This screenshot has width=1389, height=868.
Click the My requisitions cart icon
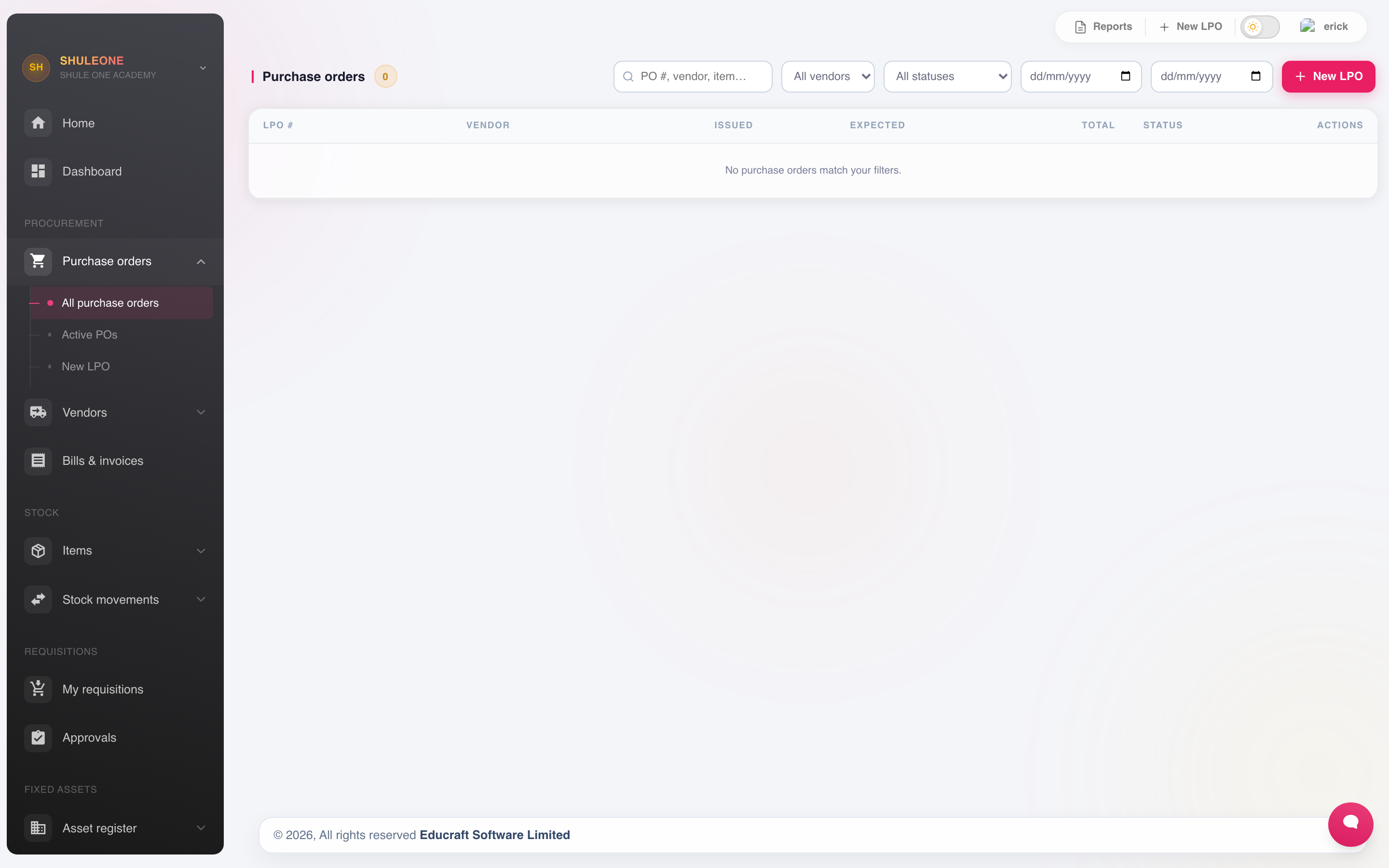[x=38, y=689]
